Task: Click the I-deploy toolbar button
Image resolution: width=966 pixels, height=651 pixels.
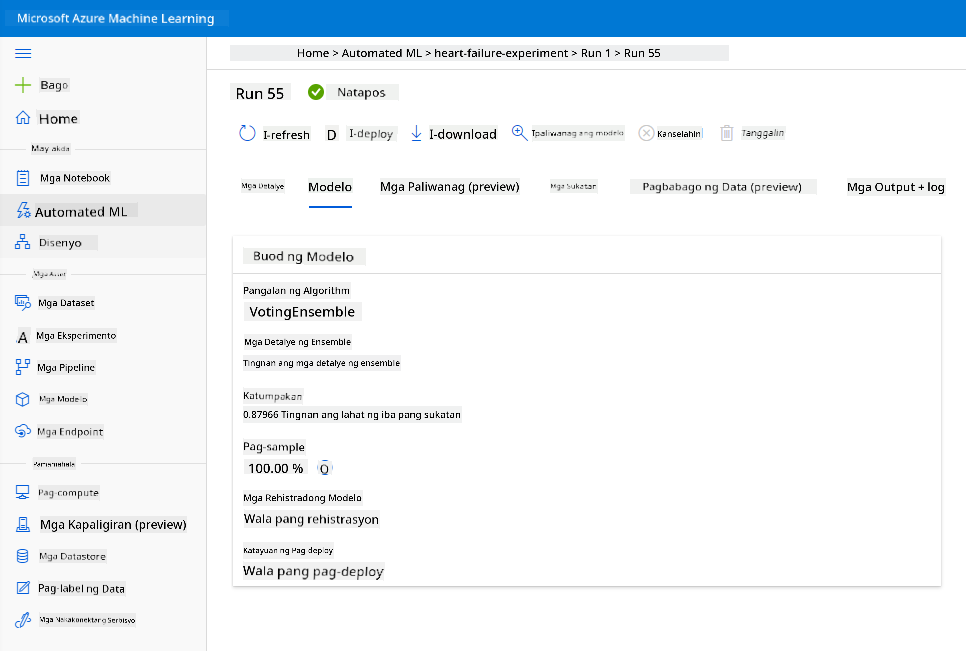Action: point(360,134)
